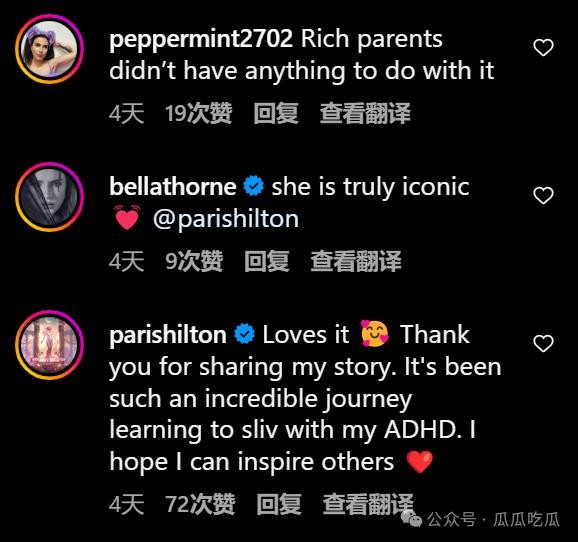Click bellathorne's blue verified badge
578x542 pixels.
(254, 186)
